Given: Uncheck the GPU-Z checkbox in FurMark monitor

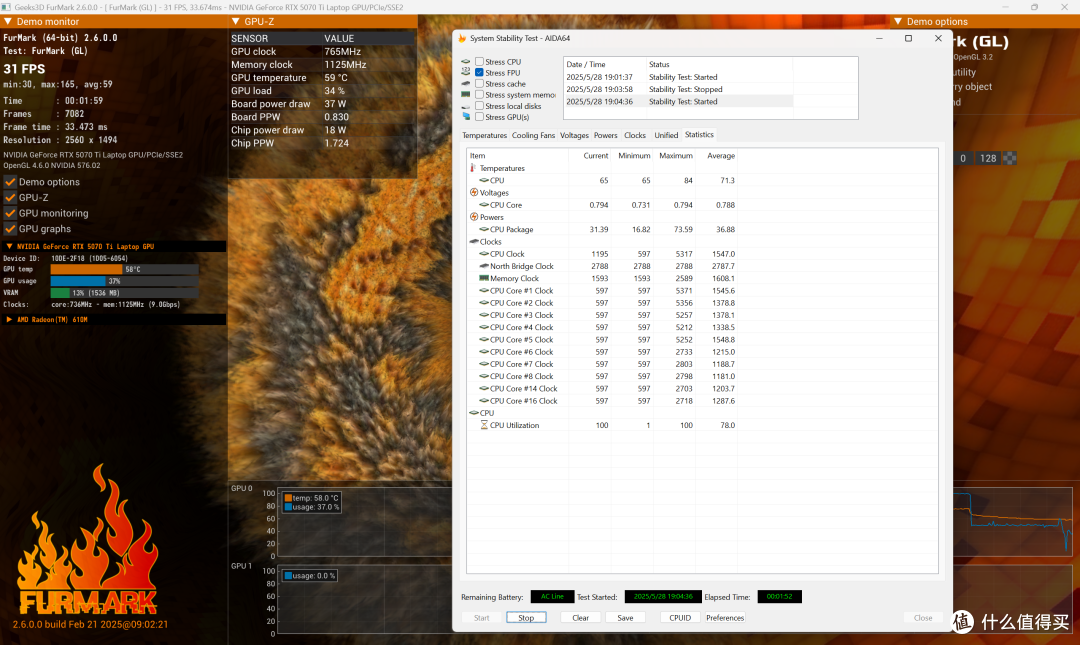Looking at the screenshot, I should coord(10,198).
